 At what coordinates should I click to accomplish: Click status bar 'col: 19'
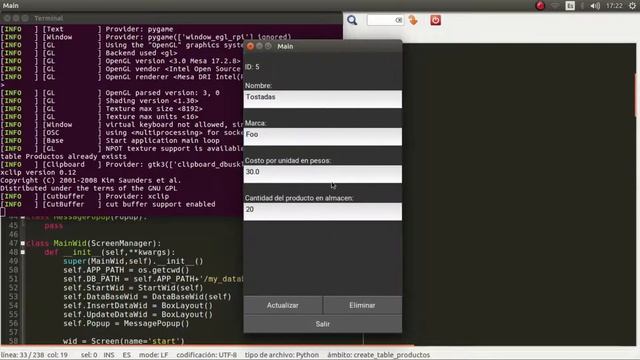(58, 355)
